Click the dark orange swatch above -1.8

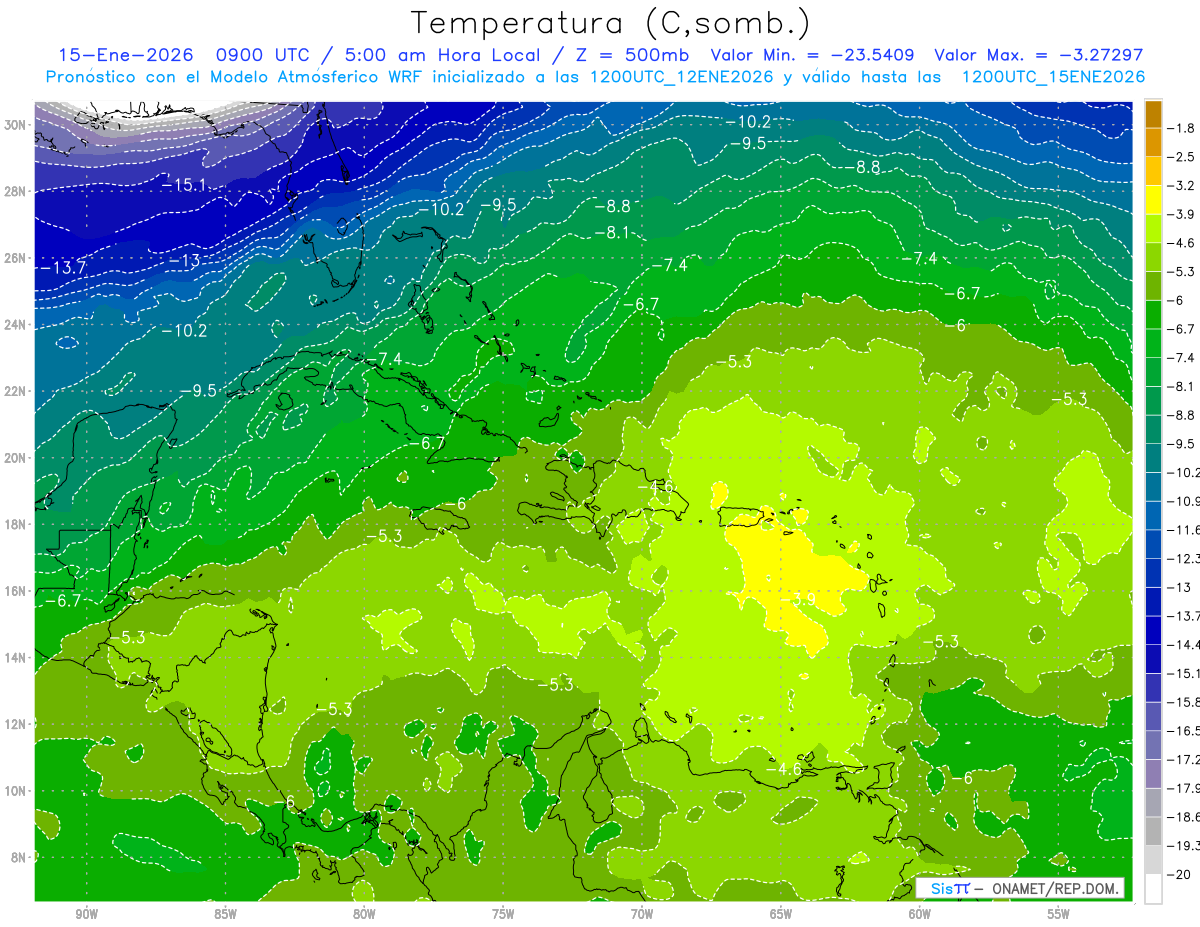[1153, 112]
